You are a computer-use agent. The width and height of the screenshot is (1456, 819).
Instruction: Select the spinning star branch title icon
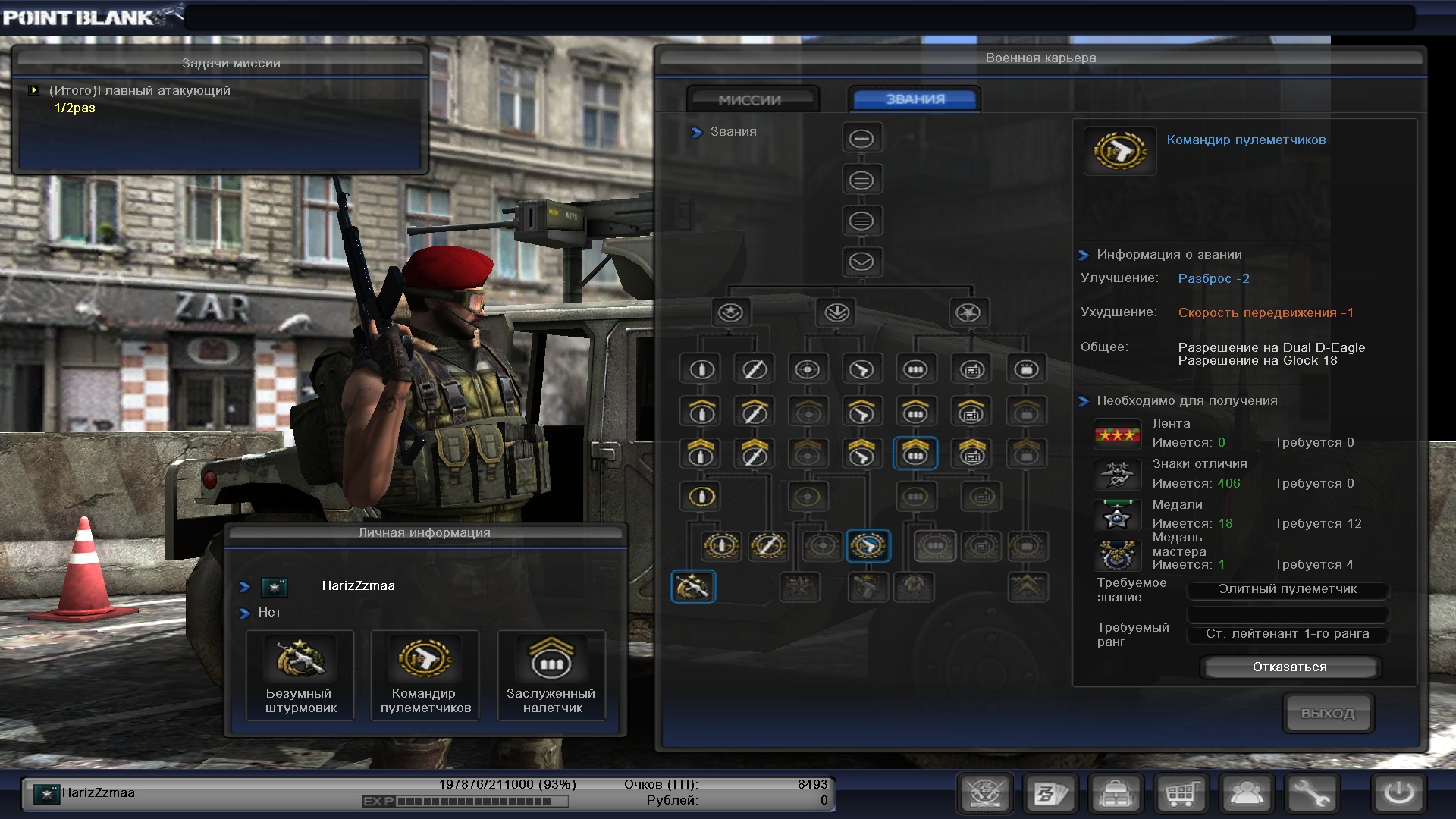point(968,312)
